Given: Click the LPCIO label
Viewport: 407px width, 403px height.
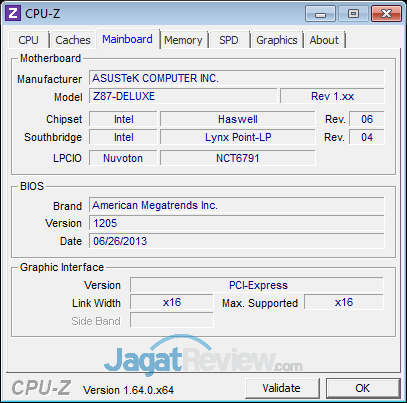Looking at the screenshot, I should [x=67, y=158].
